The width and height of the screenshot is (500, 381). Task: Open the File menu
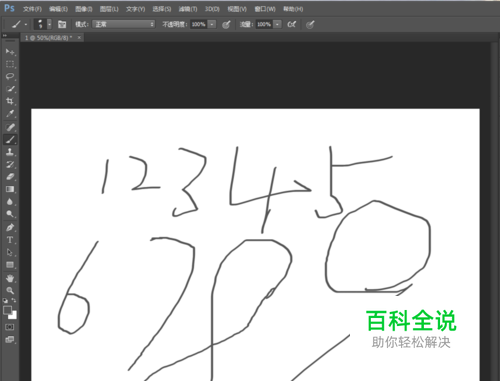click(x=32, y=9)
